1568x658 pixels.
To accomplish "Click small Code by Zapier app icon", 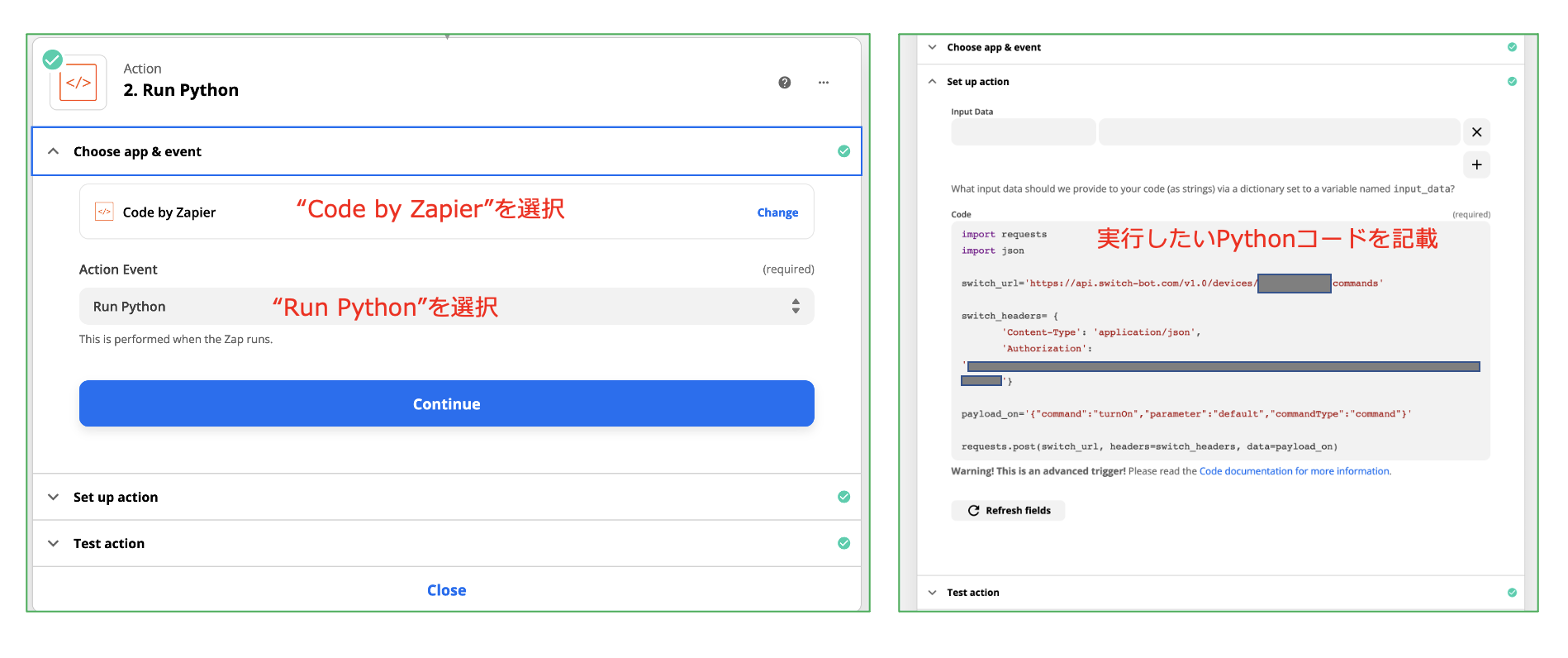I will pos(104,212).
